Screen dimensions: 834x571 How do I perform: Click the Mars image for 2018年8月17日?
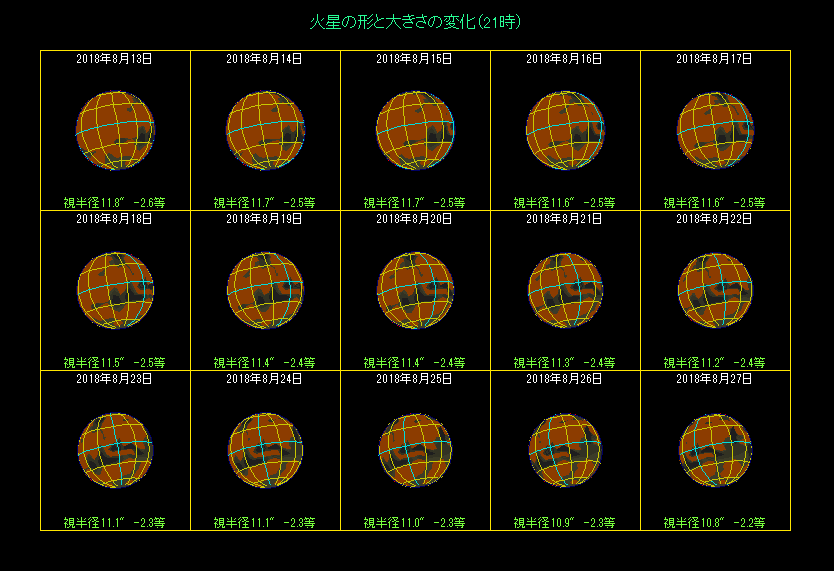click(715, 130)
